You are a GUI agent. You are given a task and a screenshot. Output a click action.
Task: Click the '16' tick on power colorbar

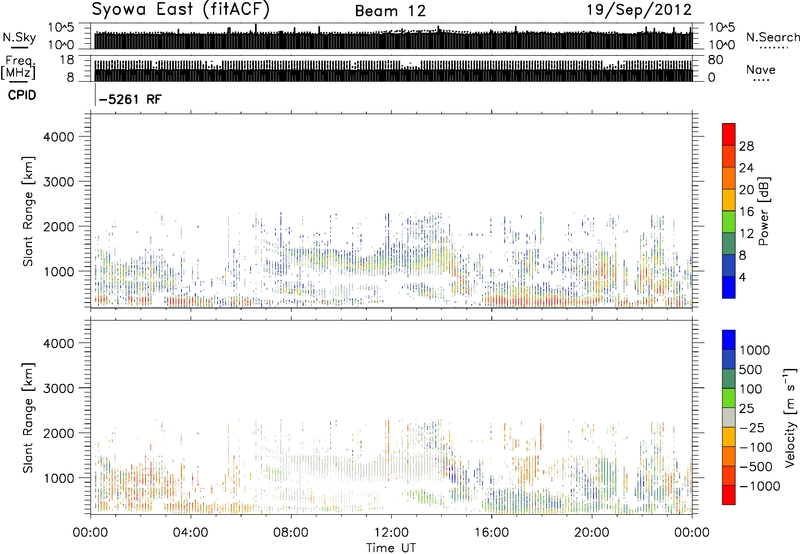point(746,212)
